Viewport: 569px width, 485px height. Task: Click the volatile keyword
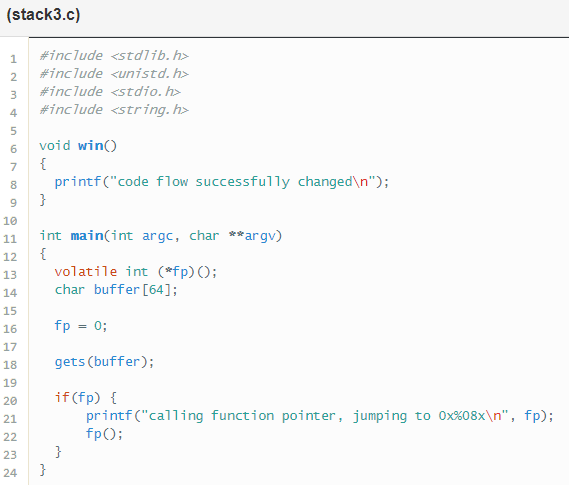(x=86, y=271)
